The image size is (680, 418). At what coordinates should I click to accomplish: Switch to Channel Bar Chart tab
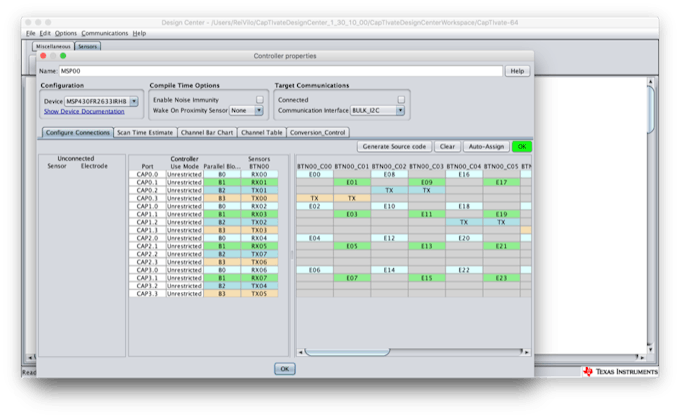point(207,133)
